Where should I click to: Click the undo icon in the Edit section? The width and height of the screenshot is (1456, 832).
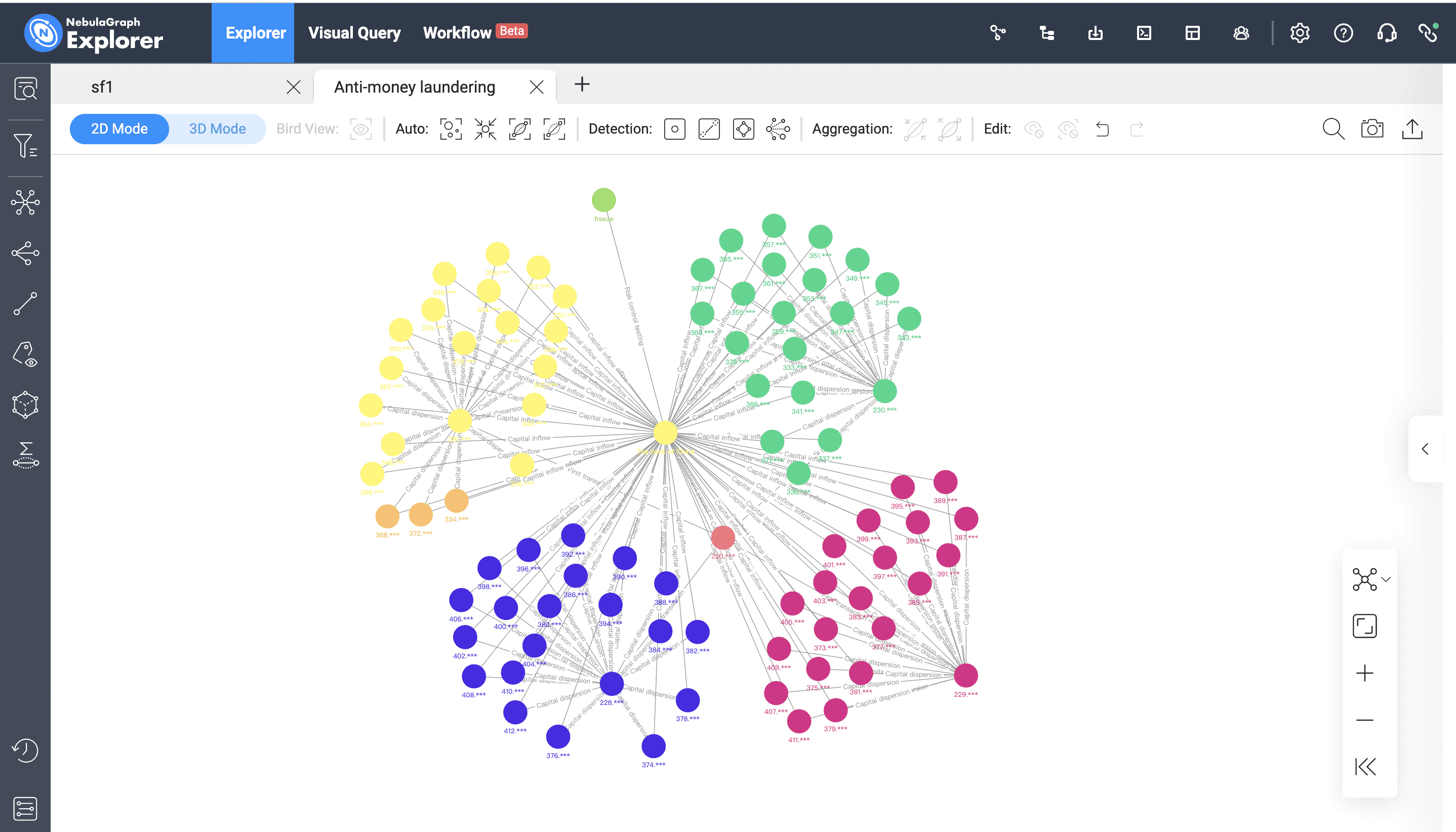coord(1102,129)
